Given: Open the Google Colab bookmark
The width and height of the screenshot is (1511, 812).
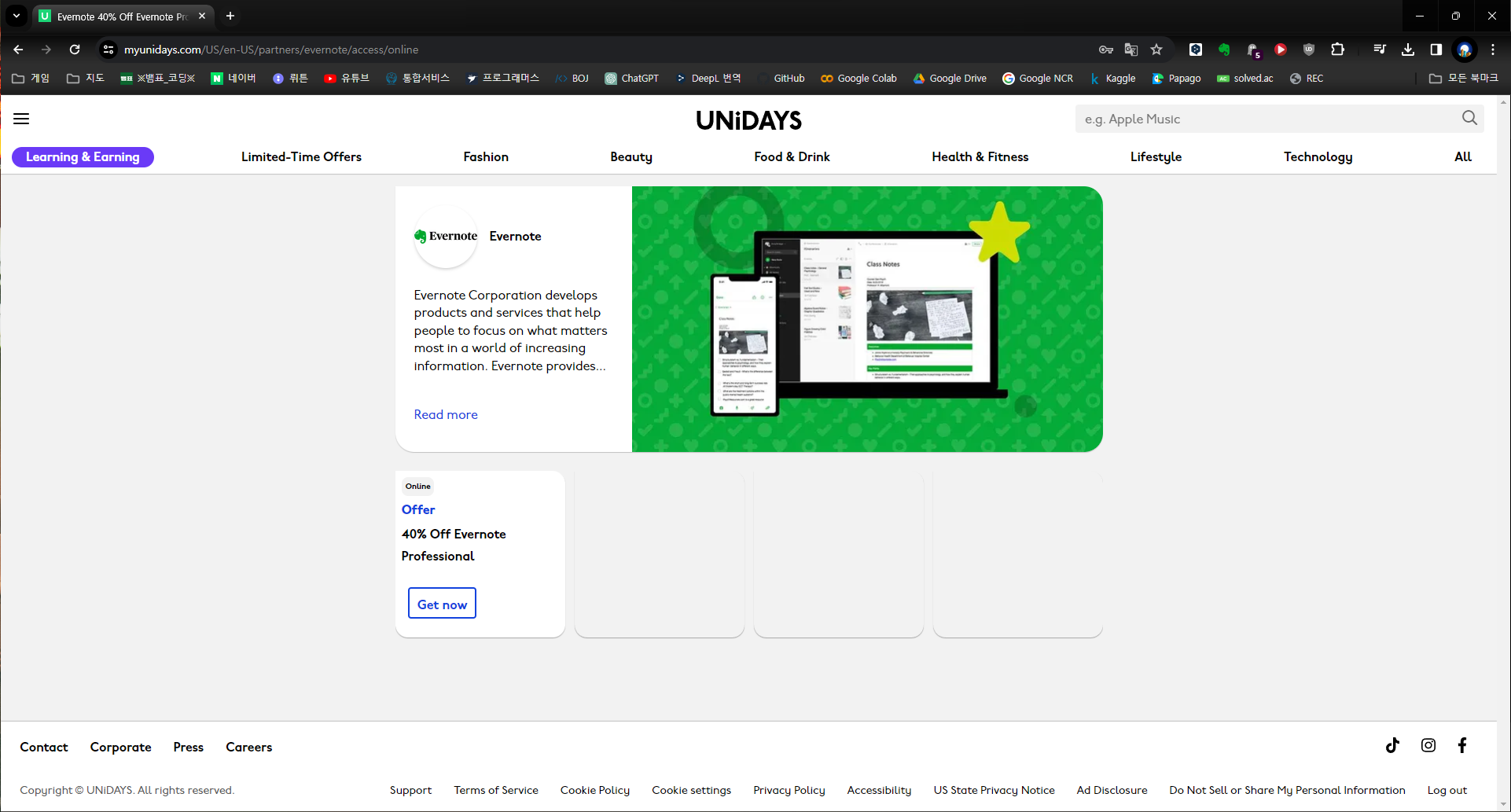Looking at the screenshot, I should [858, 78].
